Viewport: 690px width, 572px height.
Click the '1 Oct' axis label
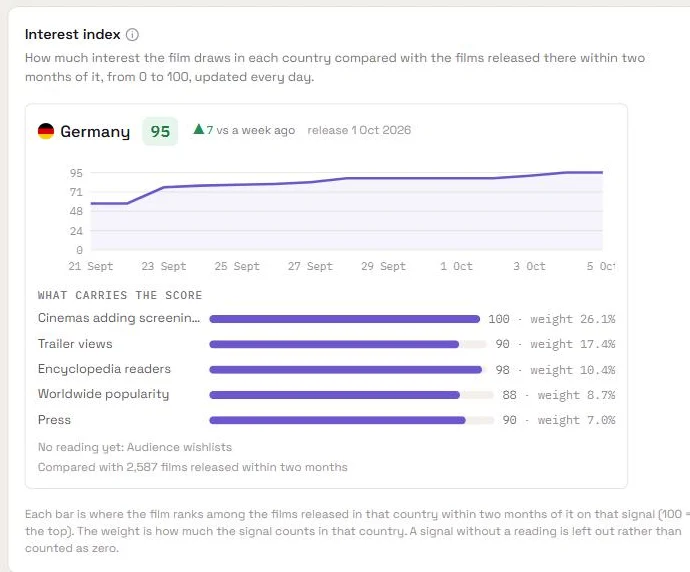(456, 266)
